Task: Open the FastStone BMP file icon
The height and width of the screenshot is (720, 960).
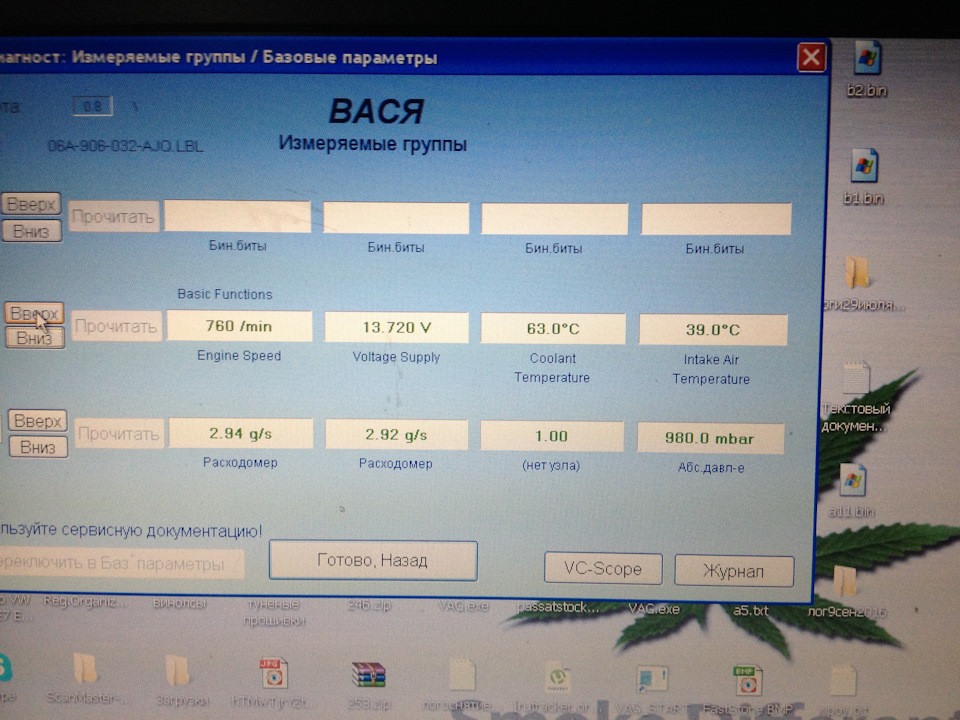Action: [x=746, y=681]
